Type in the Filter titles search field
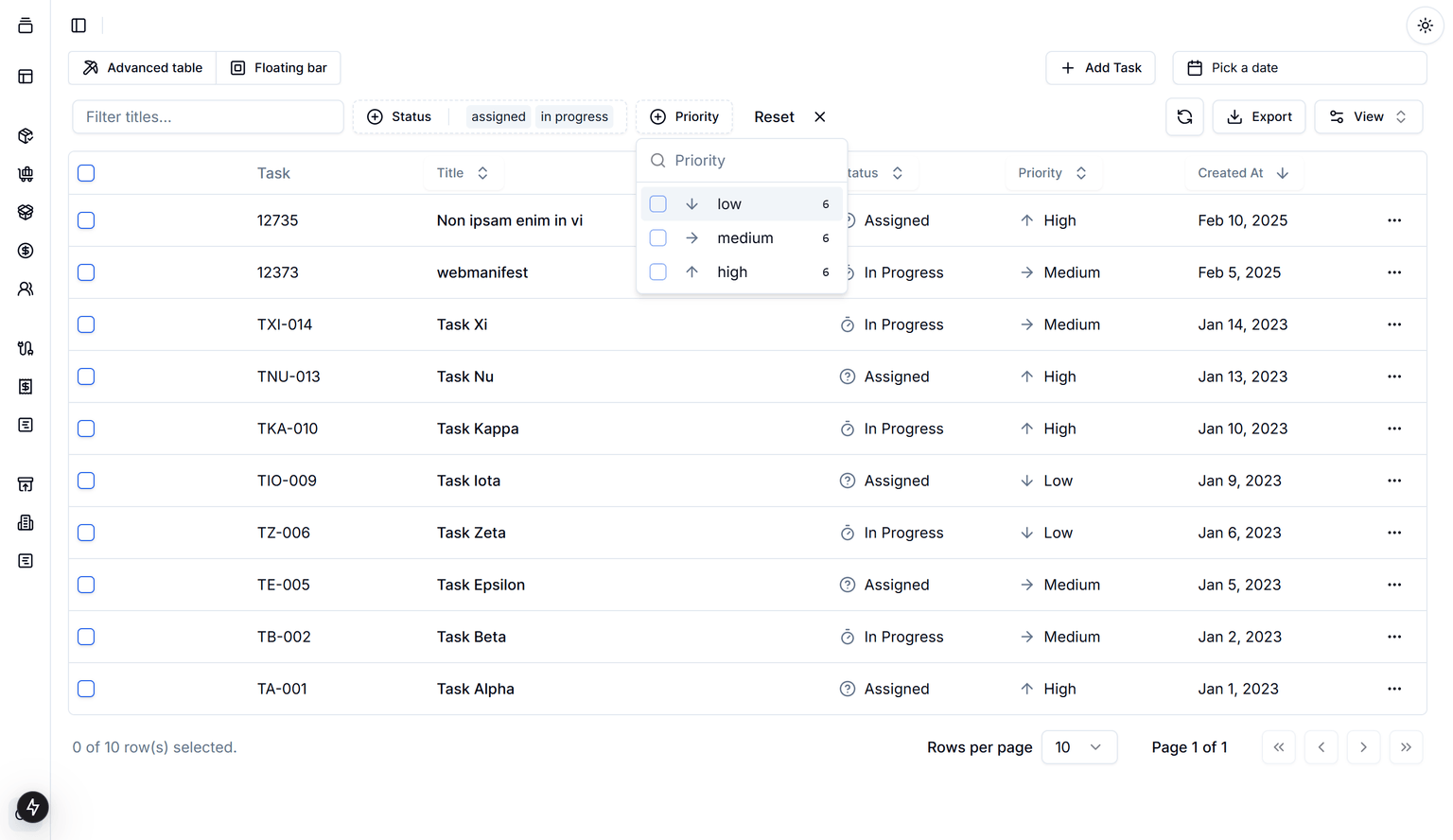This screenshot has width=1453, height=840. point(207,116)
